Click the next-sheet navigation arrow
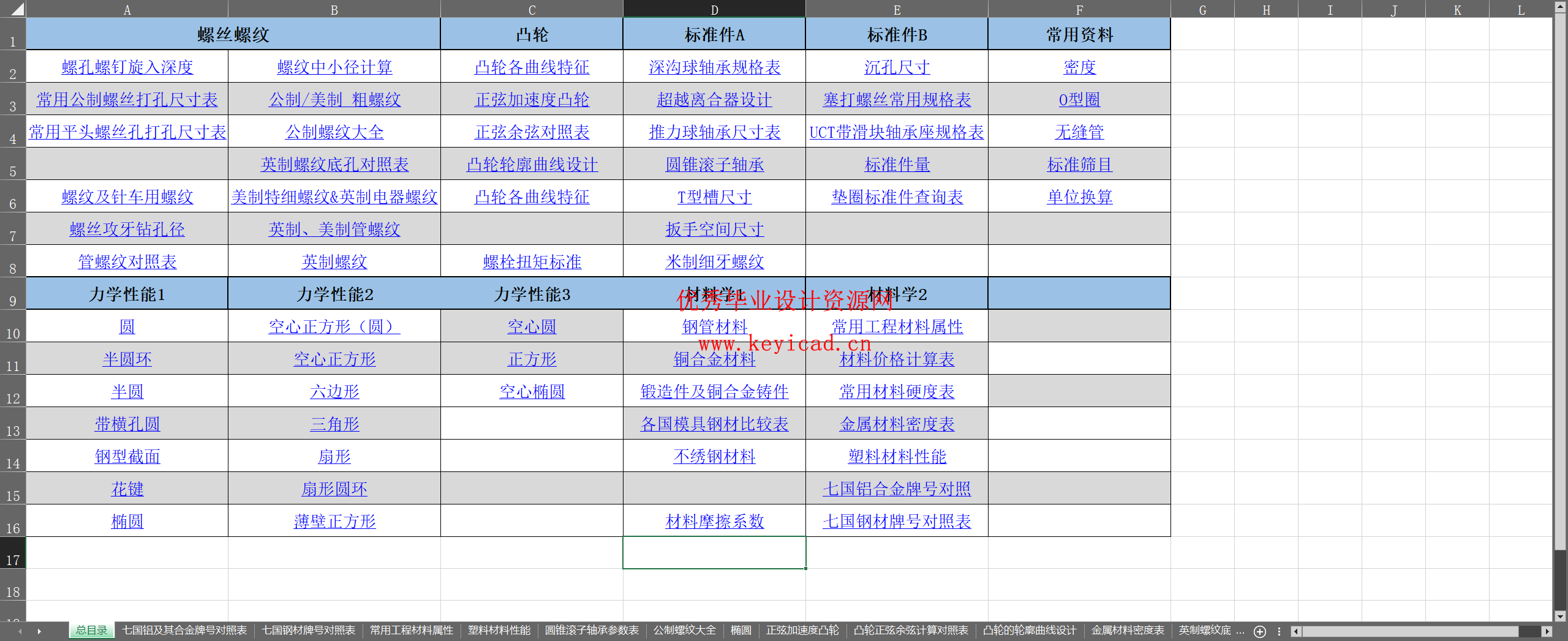Image resolution: width=1568 pixels, height=641 pixels. tap(39, 630)
